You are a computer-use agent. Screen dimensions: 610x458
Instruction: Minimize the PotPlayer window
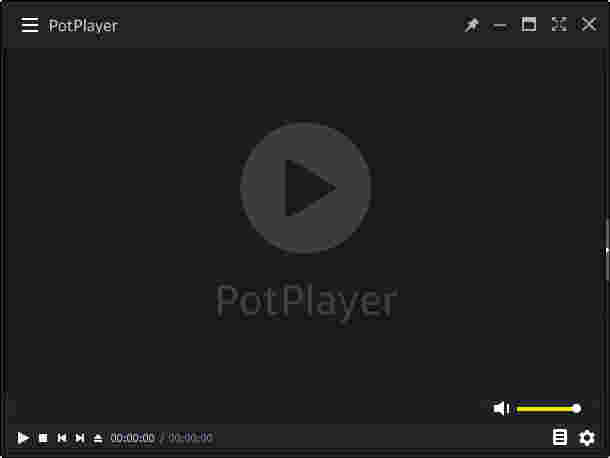click(500, 26)
